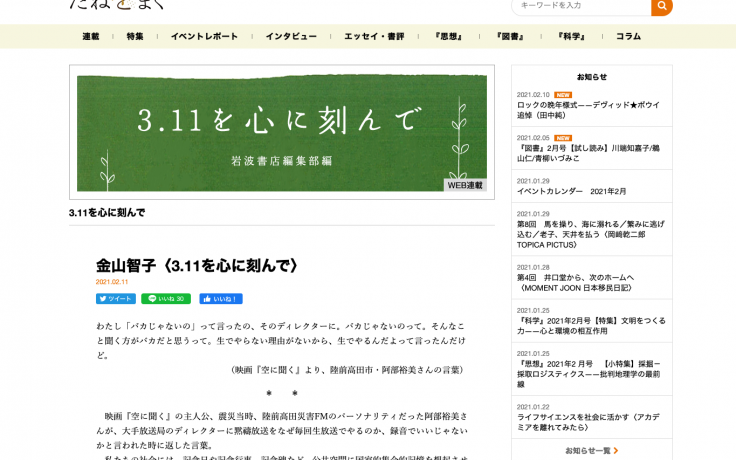Go to インタビュー section
Viewport: 736px width, 460px height.
(x=291, y=36)
